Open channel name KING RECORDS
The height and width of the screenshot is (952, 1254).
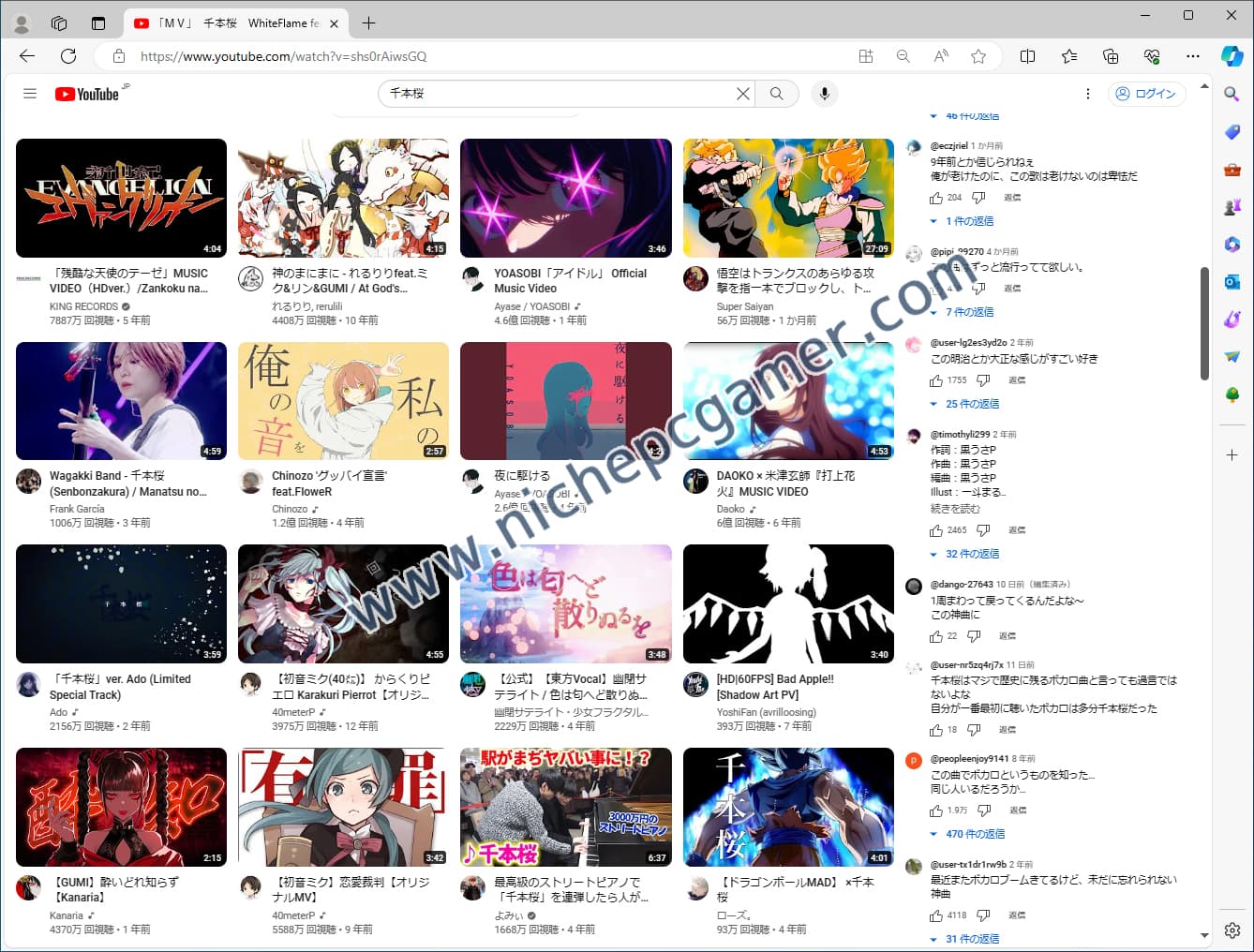pos(83,306)
